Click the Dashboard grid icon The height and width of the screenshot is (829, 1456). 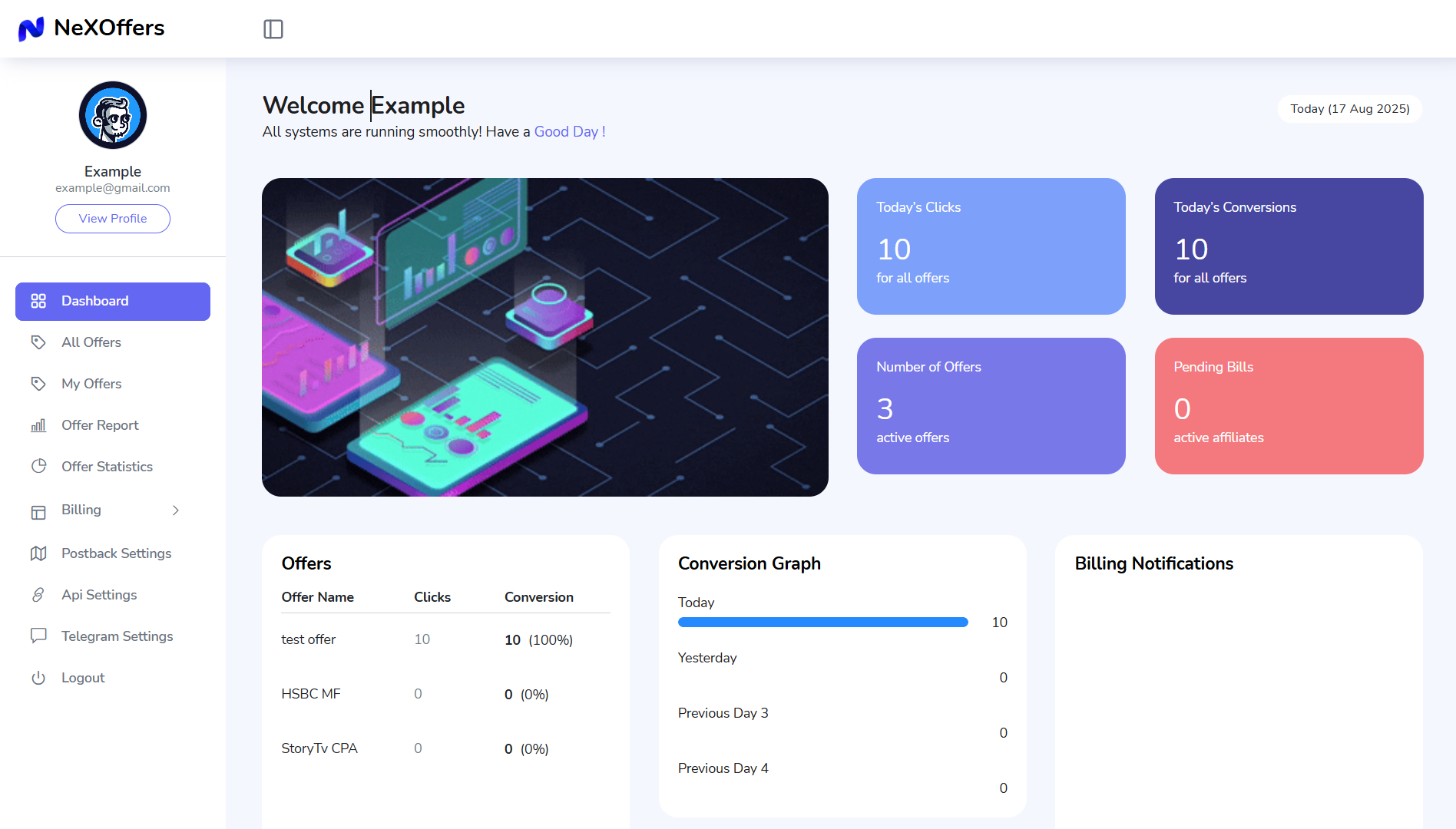(x=38, y=301)
